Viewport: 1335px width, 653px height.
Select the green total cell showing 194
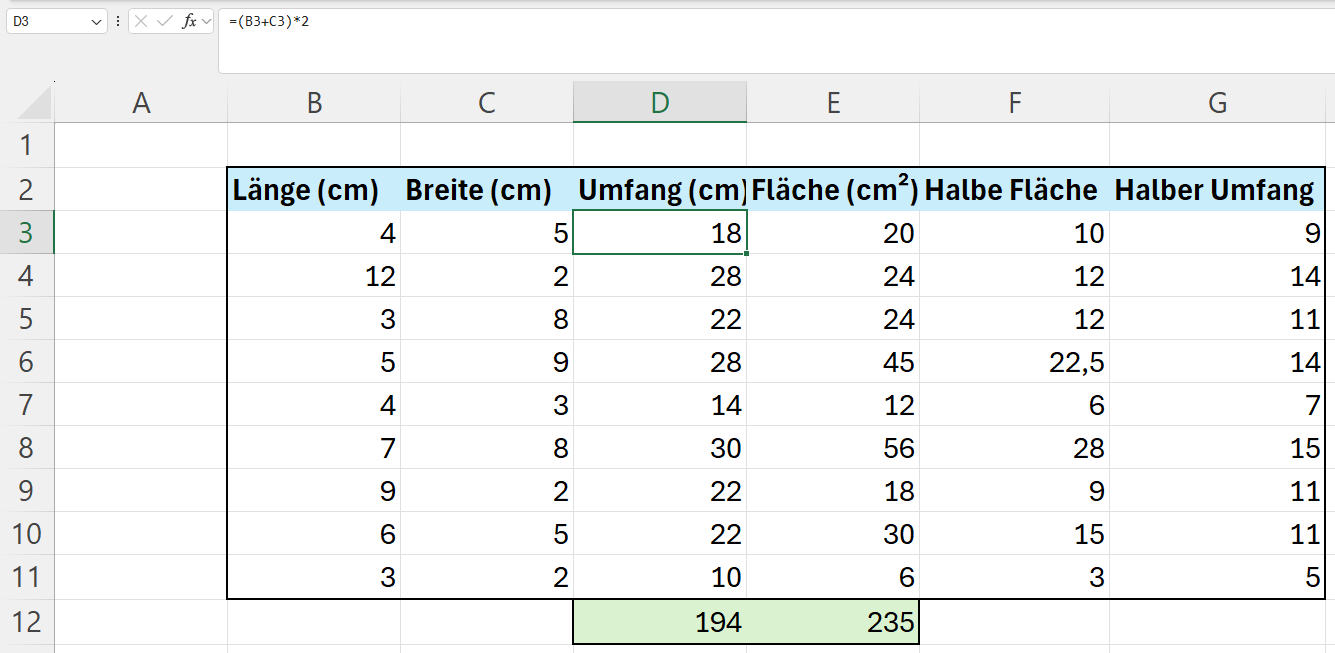[x=660, y=622]
